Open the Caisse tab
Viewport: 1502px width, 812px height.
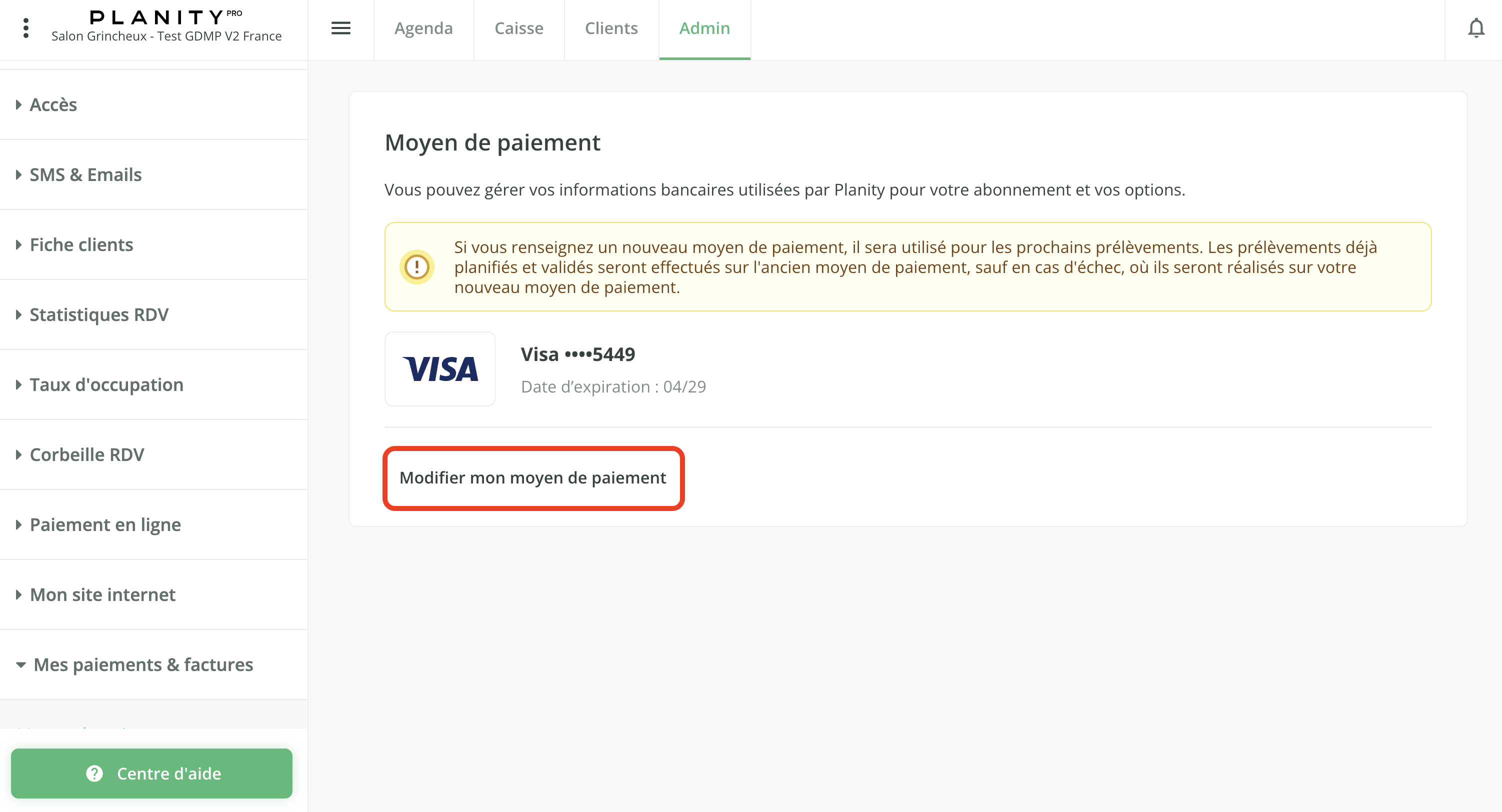(518, 28)
